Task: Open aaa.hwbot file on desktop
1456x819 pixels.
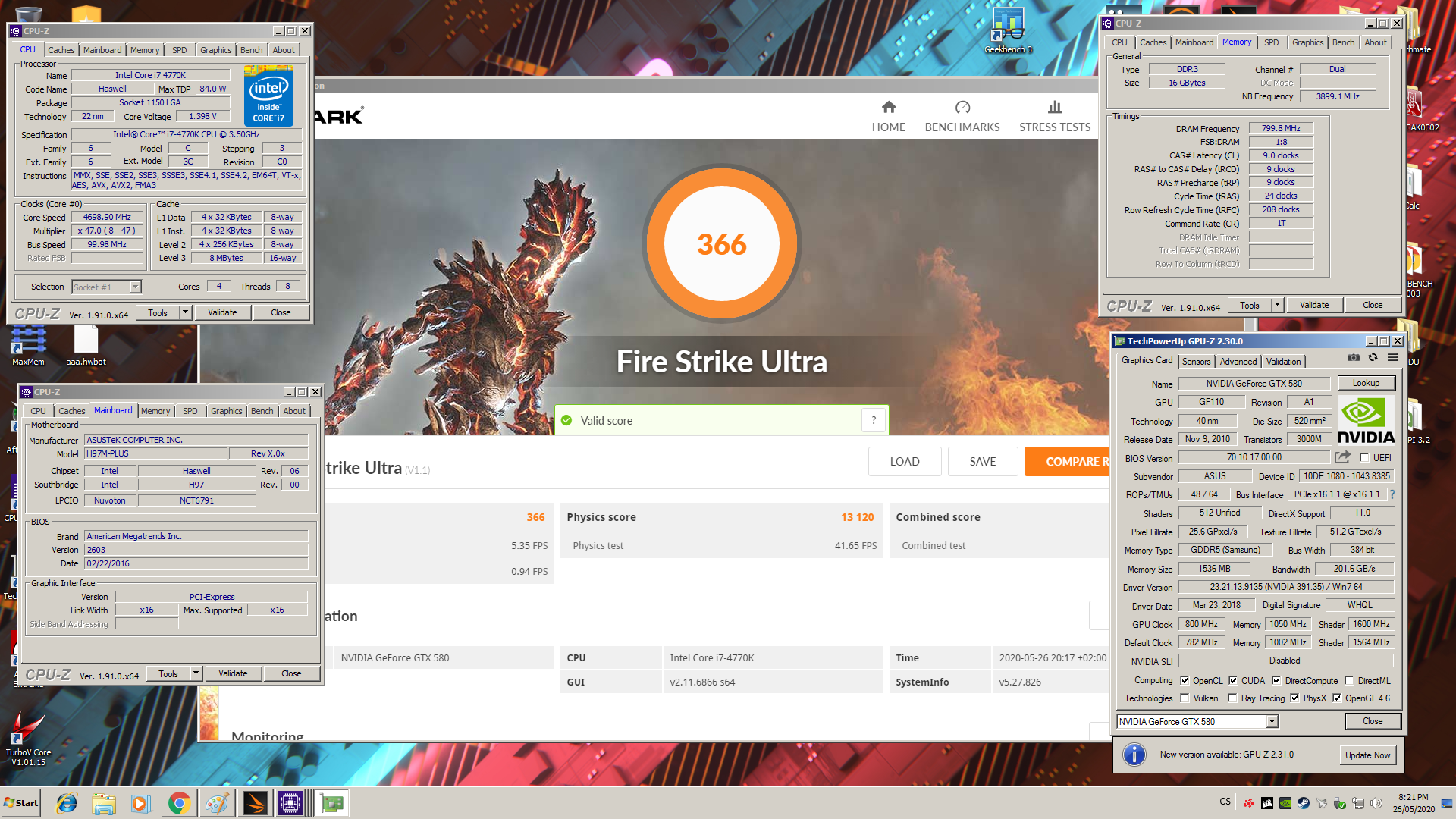Action: 86,345
